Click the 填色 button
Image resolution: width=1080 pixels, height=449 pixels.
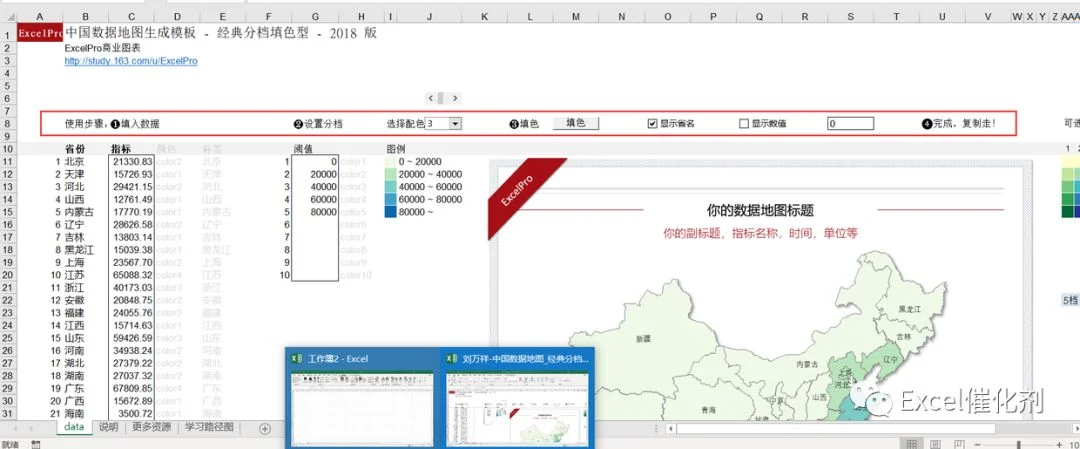[x=576, y=123]
